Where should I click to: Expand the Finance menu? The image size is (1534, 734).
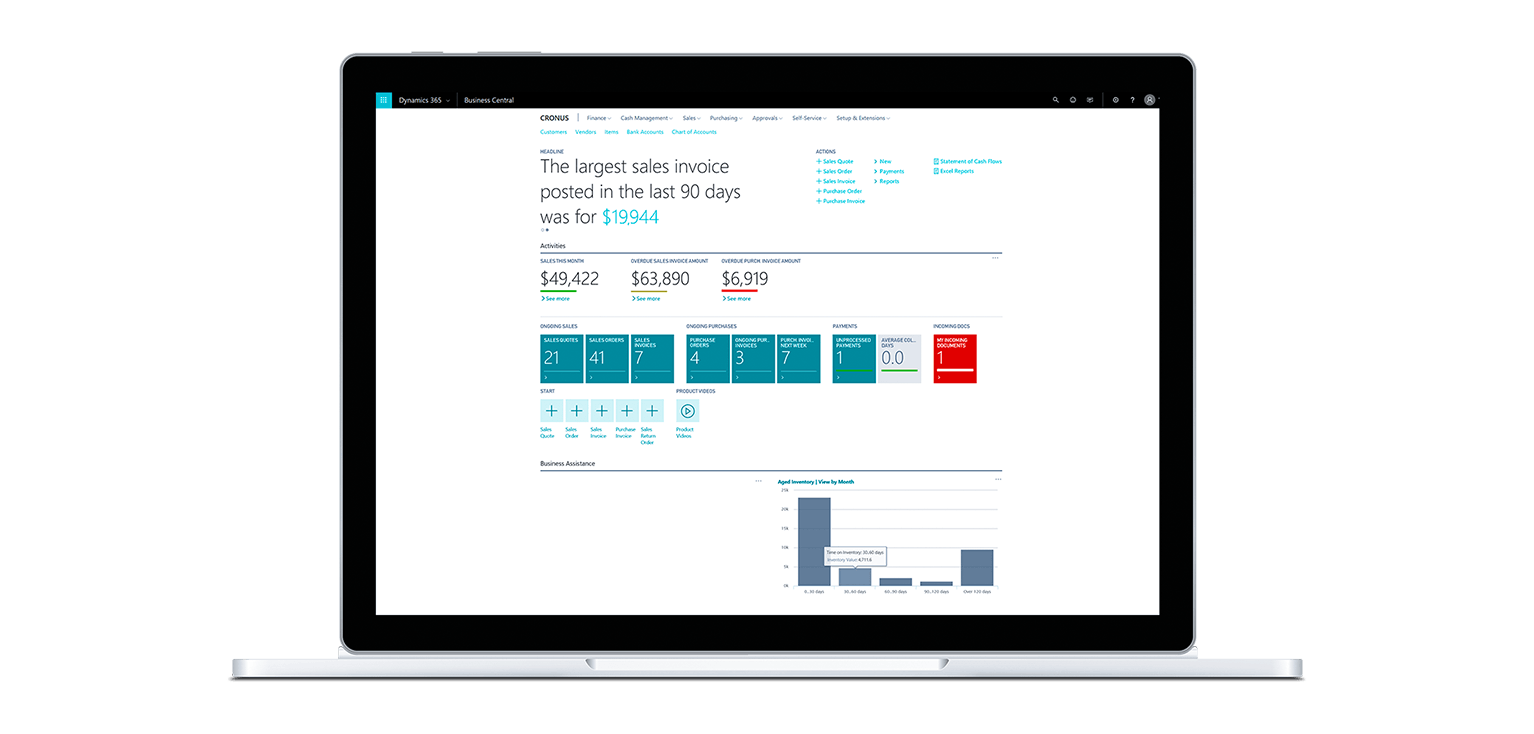[599, 118]
